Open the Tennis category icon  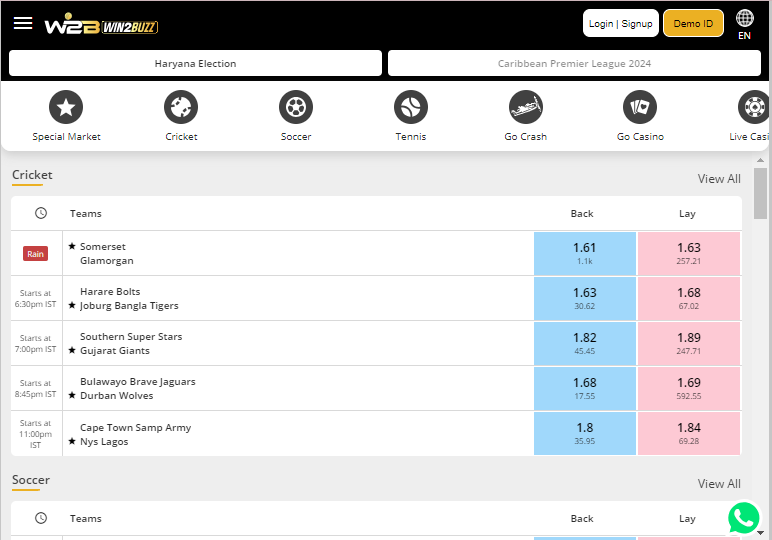(x=411, y=107)
